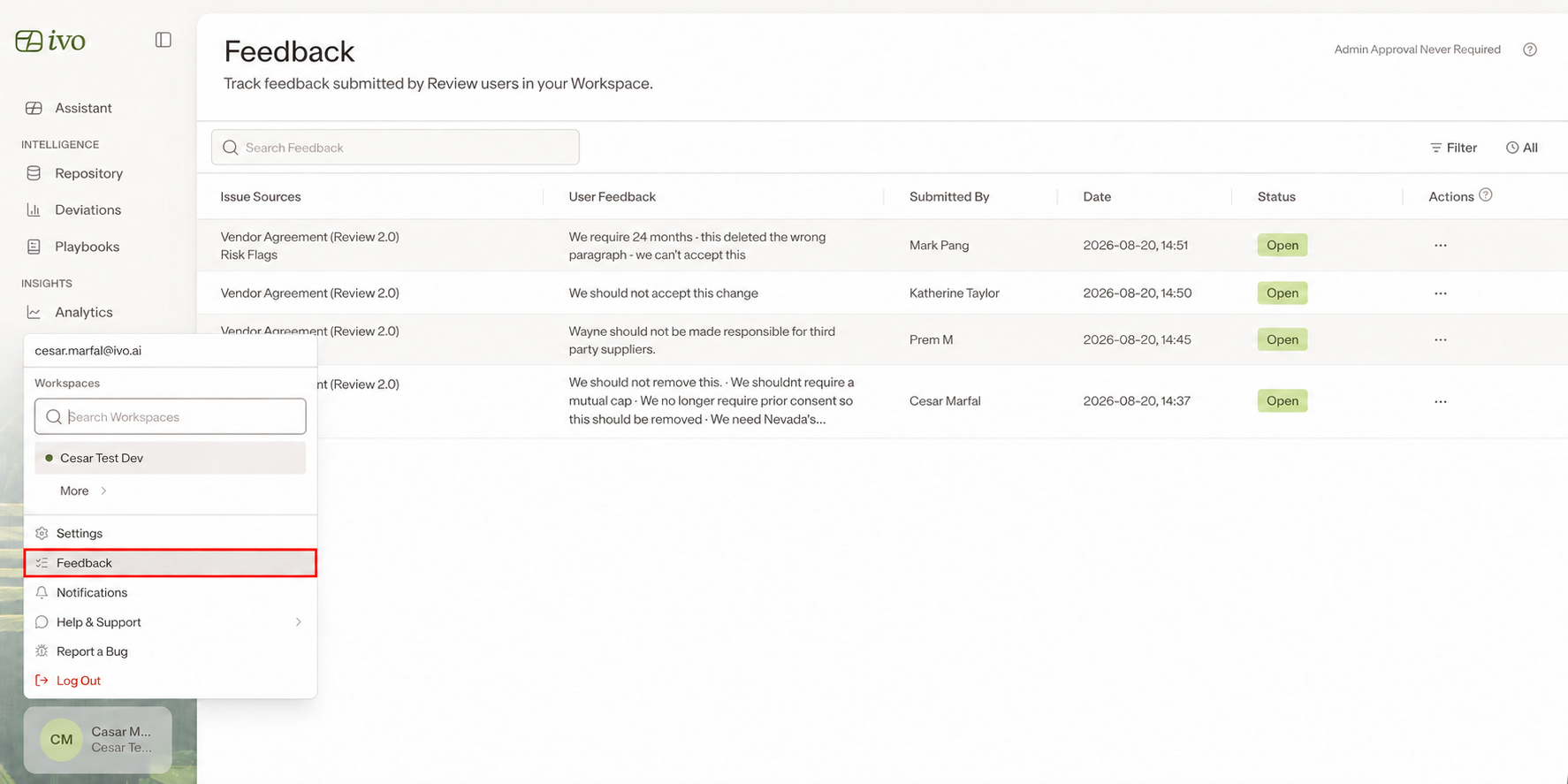1568x784 pixels.
Task: Expand More workspaces
Action: coord(83,491)
